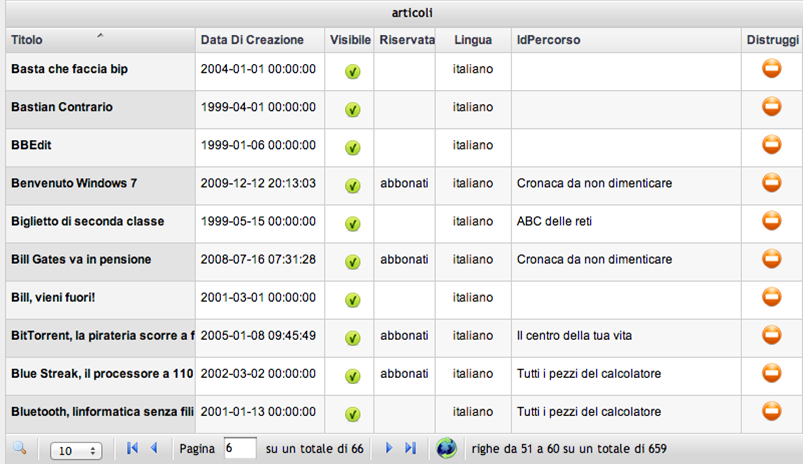Open article 'Bill, vieni fuori!'

pos(53,298)
